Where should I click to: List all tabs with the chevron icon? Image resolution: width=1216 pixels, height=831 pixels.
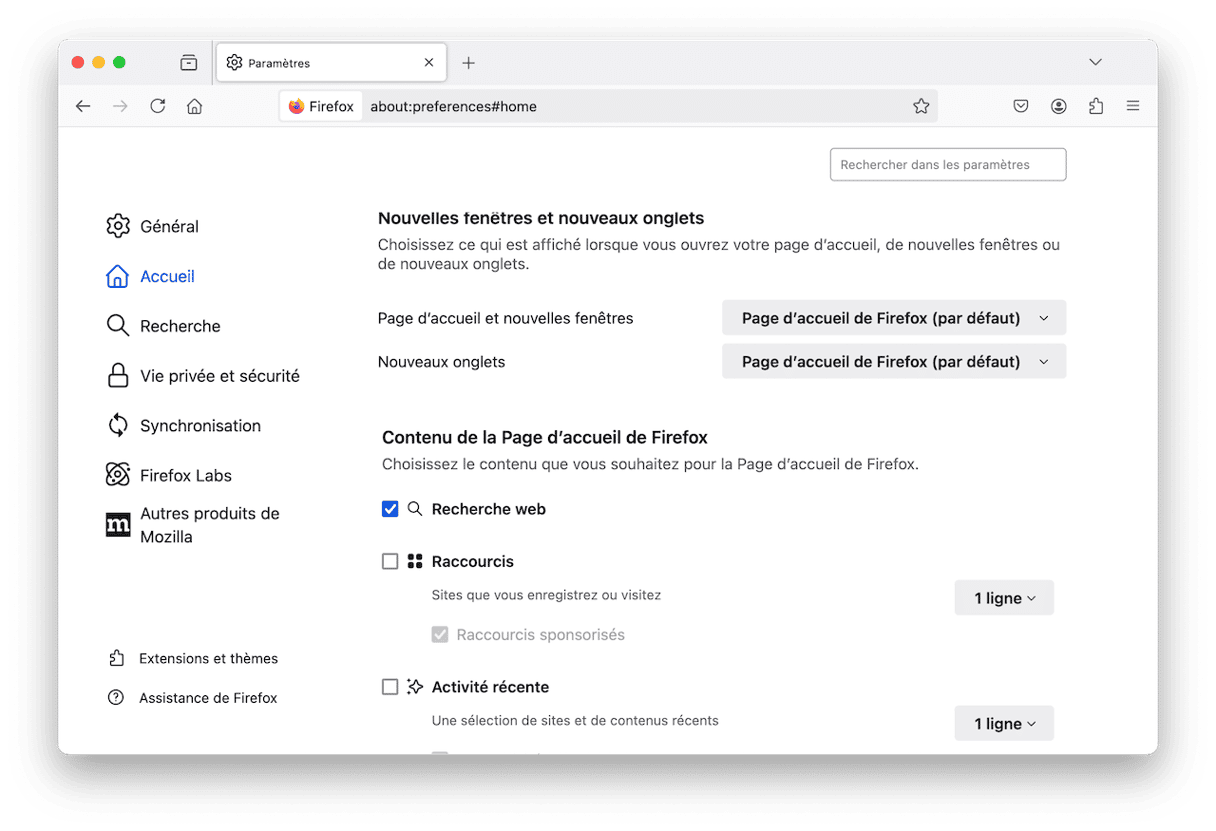pyautogui.click(x=1096, y=62)
